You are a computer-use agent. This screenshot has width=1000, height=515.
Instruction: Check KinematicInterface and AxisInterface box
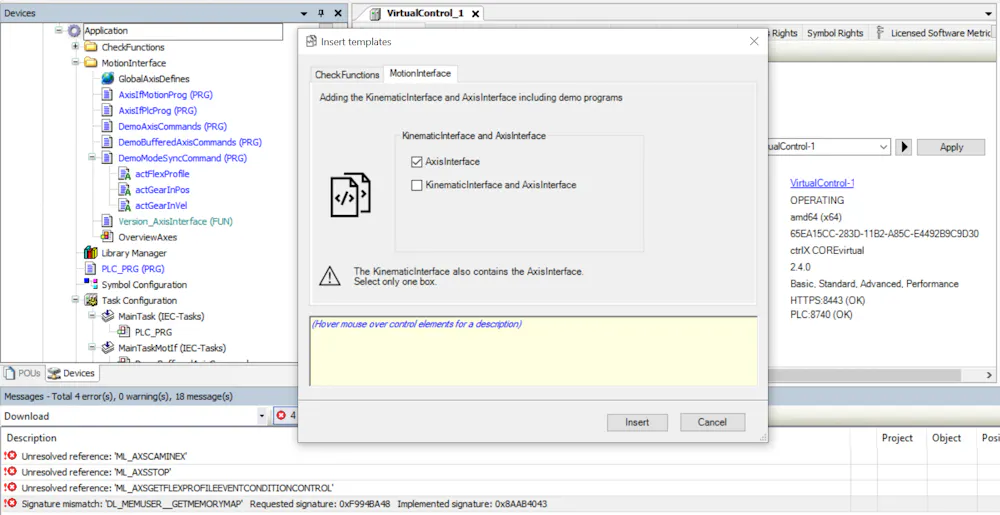point(416,185)
